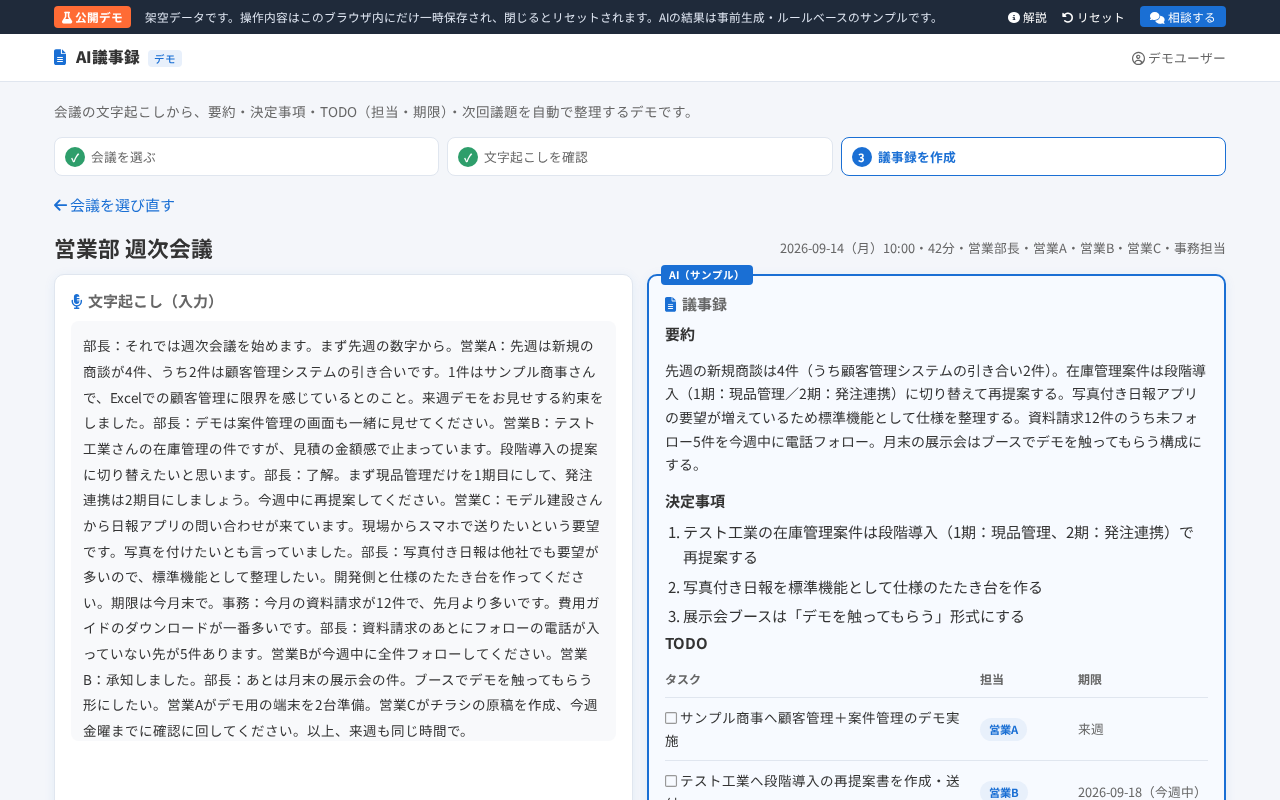Click the 営業B assignee badge
Screen dimensions: 1280x800
coord(1003,791)
